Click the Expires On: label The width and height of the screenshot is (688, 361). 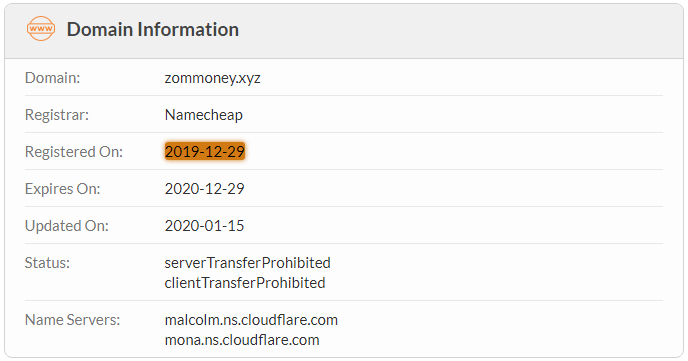[x=62, y=189]
